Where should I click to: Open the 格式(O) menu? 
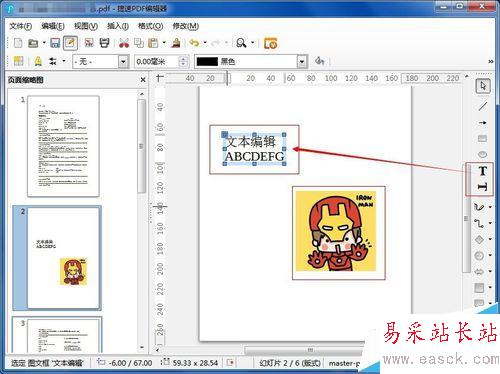click(151, 26)
